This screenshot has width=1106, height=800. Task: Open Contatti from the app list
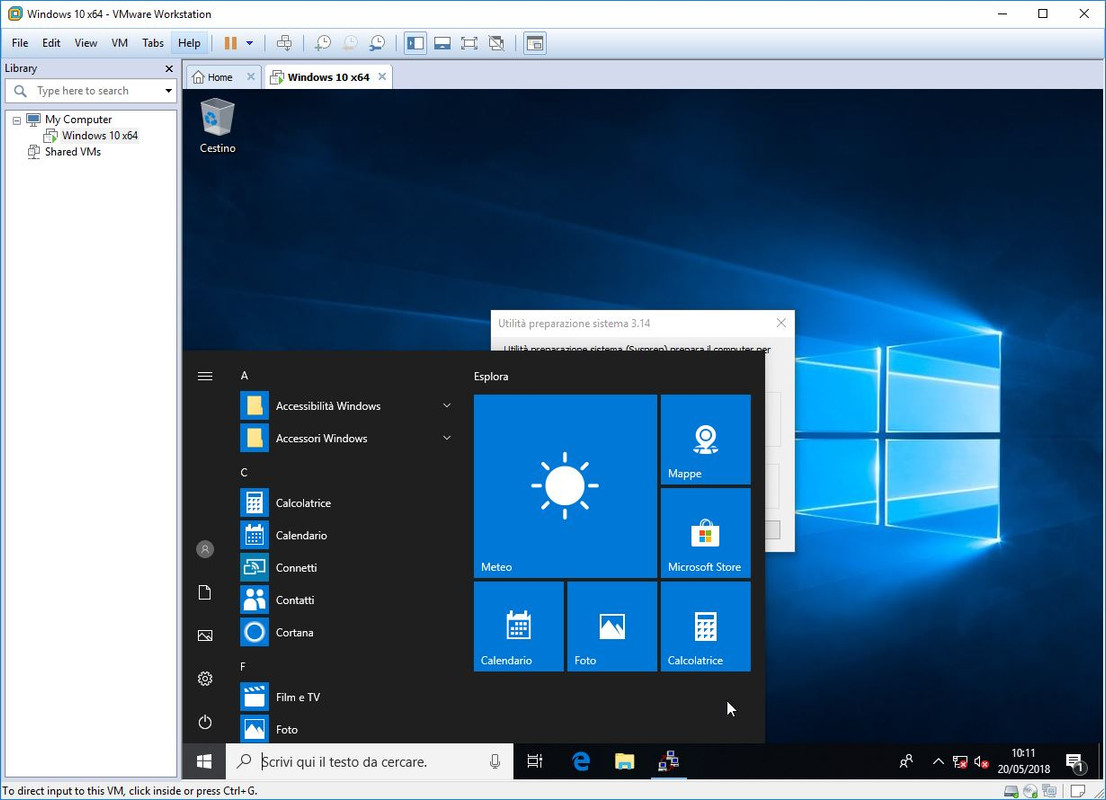coord(347,600)
